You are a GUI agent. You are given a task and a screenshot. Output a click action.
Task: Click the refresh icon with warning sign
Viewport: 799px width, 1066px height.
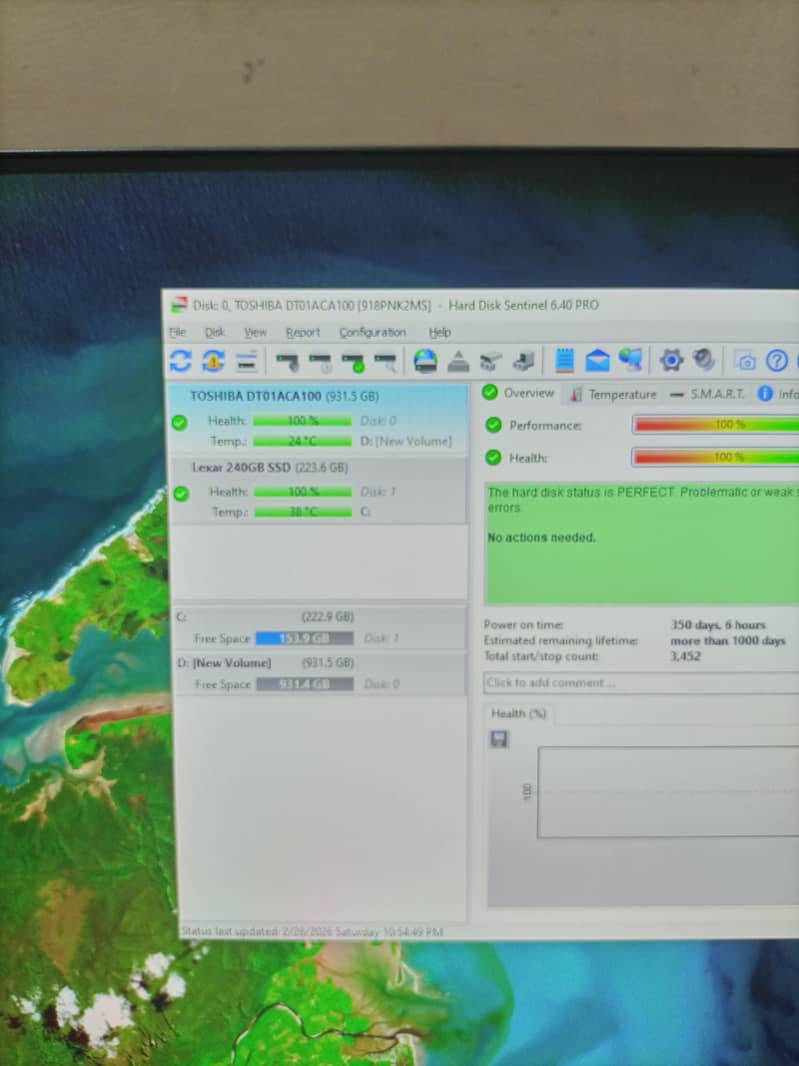(213, 361)
